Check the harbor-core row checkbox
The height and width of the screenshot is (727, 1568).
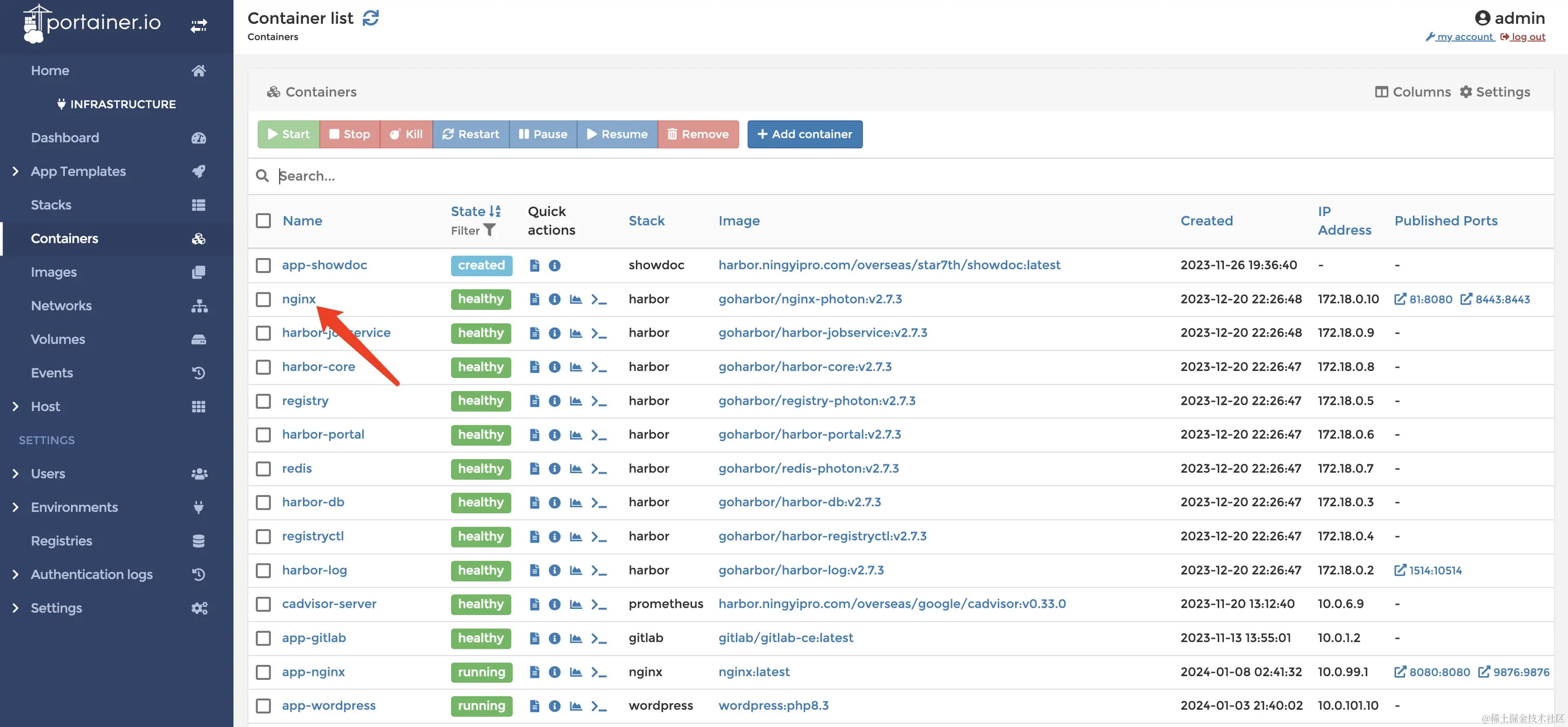263,367
